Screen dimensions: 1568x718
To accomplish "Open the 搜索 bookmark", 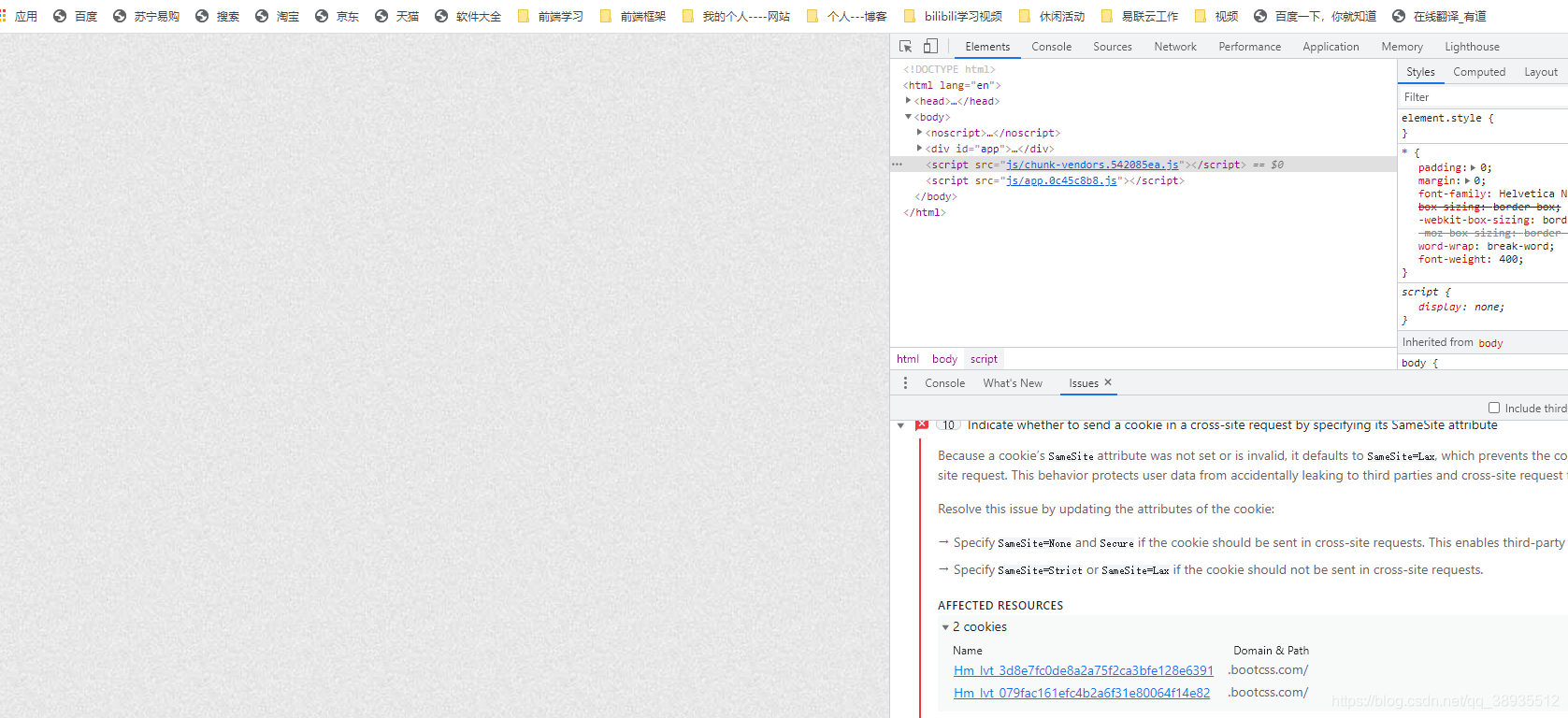I will click(x=217, y=16).
